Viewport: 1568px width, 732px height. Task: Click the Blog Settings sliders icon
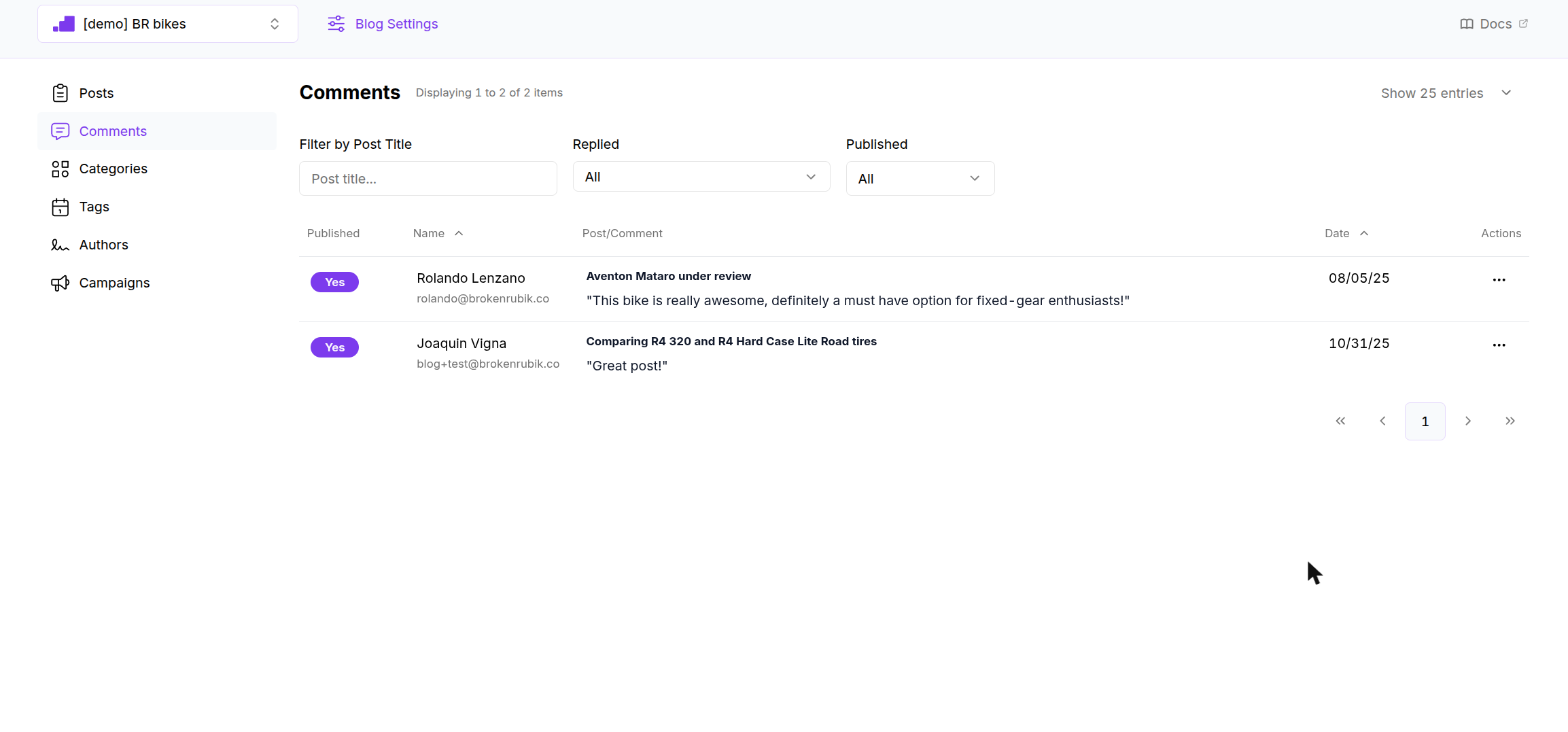coord(336,24)
